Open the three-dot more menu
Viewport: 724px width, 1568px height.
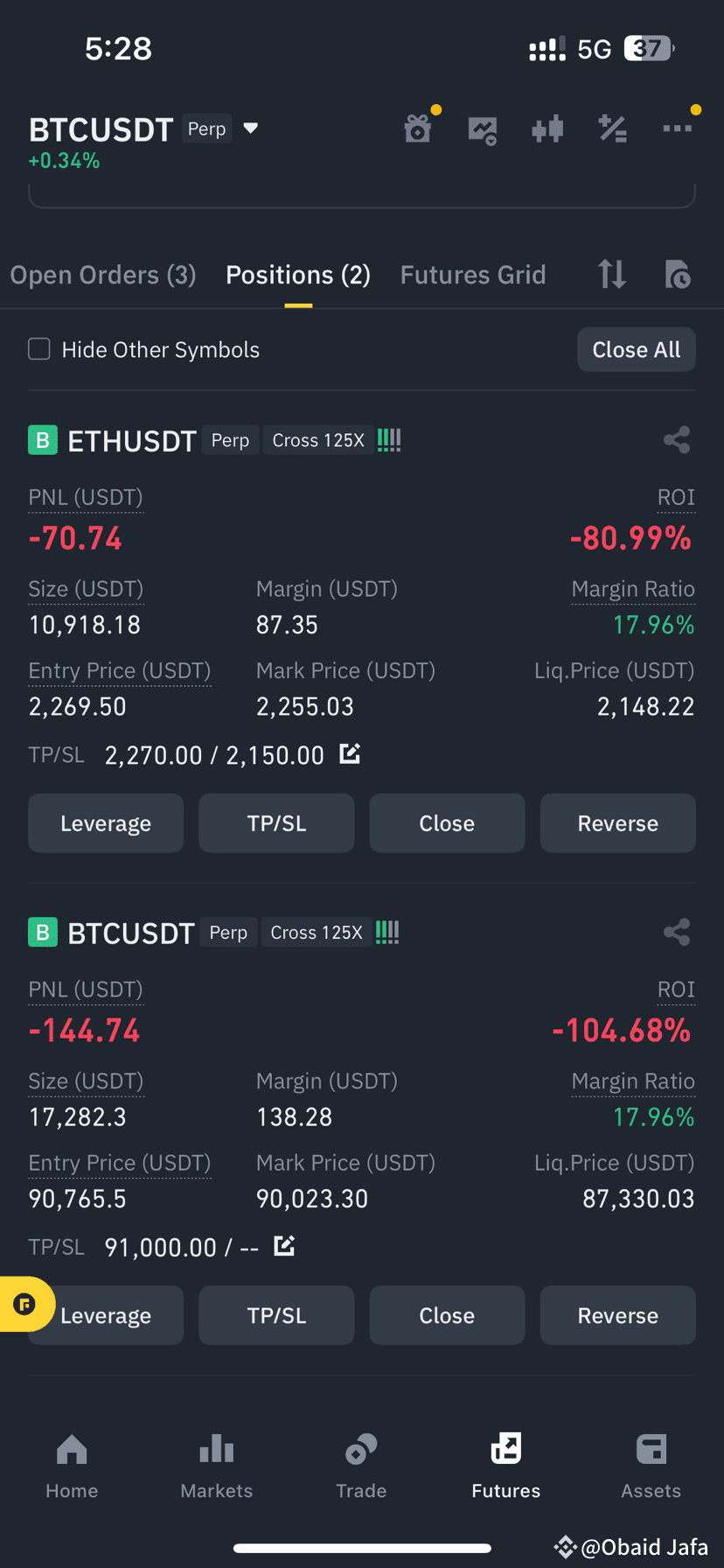[678, 129]
